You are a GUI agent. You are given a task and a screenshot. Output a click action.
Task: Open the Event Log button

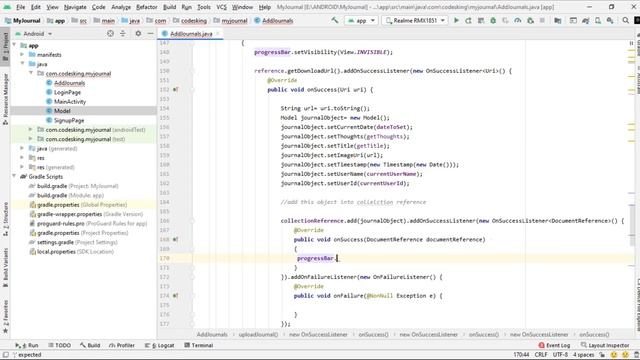(554, 345)
